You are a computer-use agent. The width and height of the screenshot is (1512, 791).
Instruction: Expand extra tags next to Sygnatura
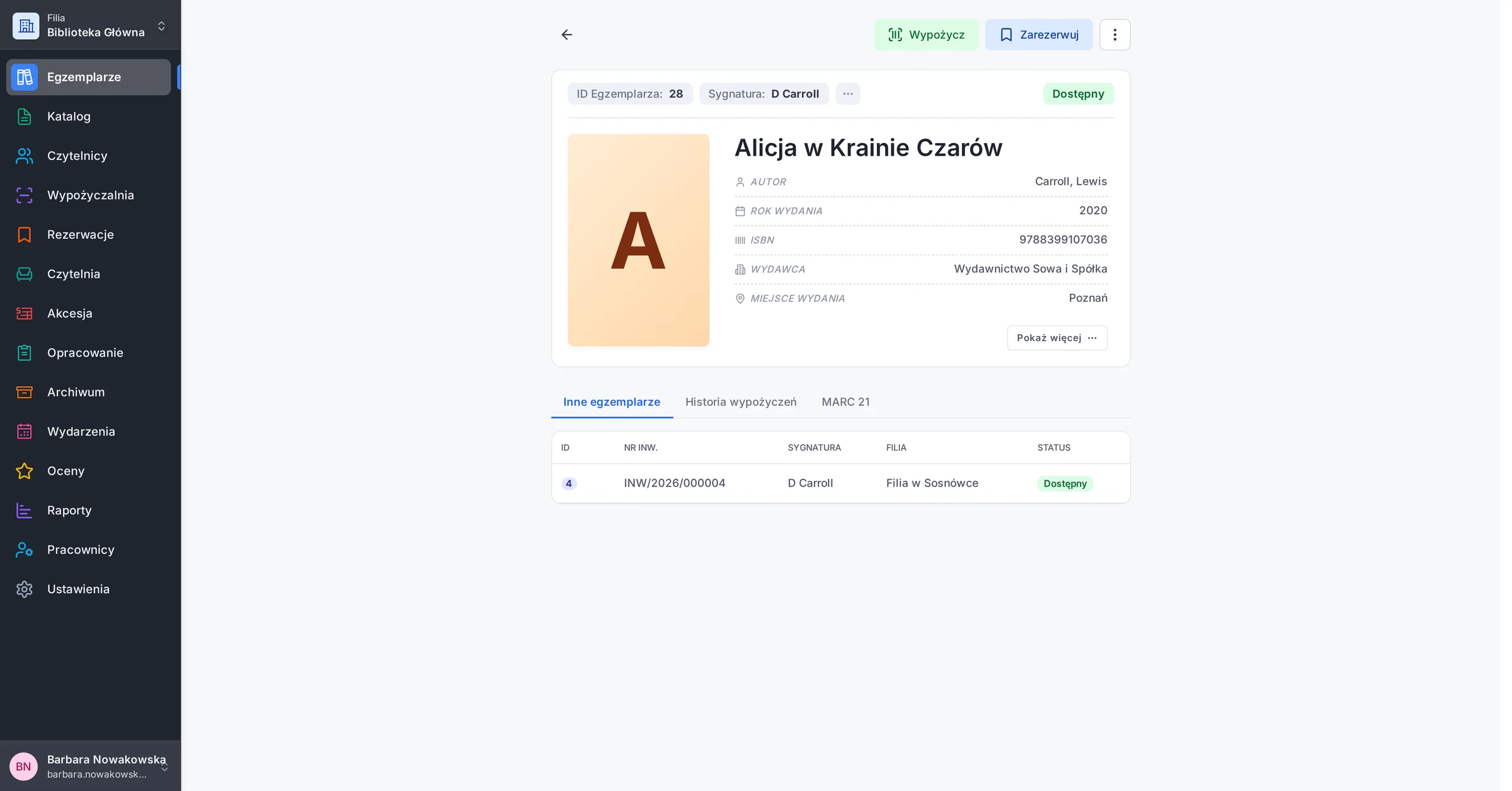pos(847,94)
